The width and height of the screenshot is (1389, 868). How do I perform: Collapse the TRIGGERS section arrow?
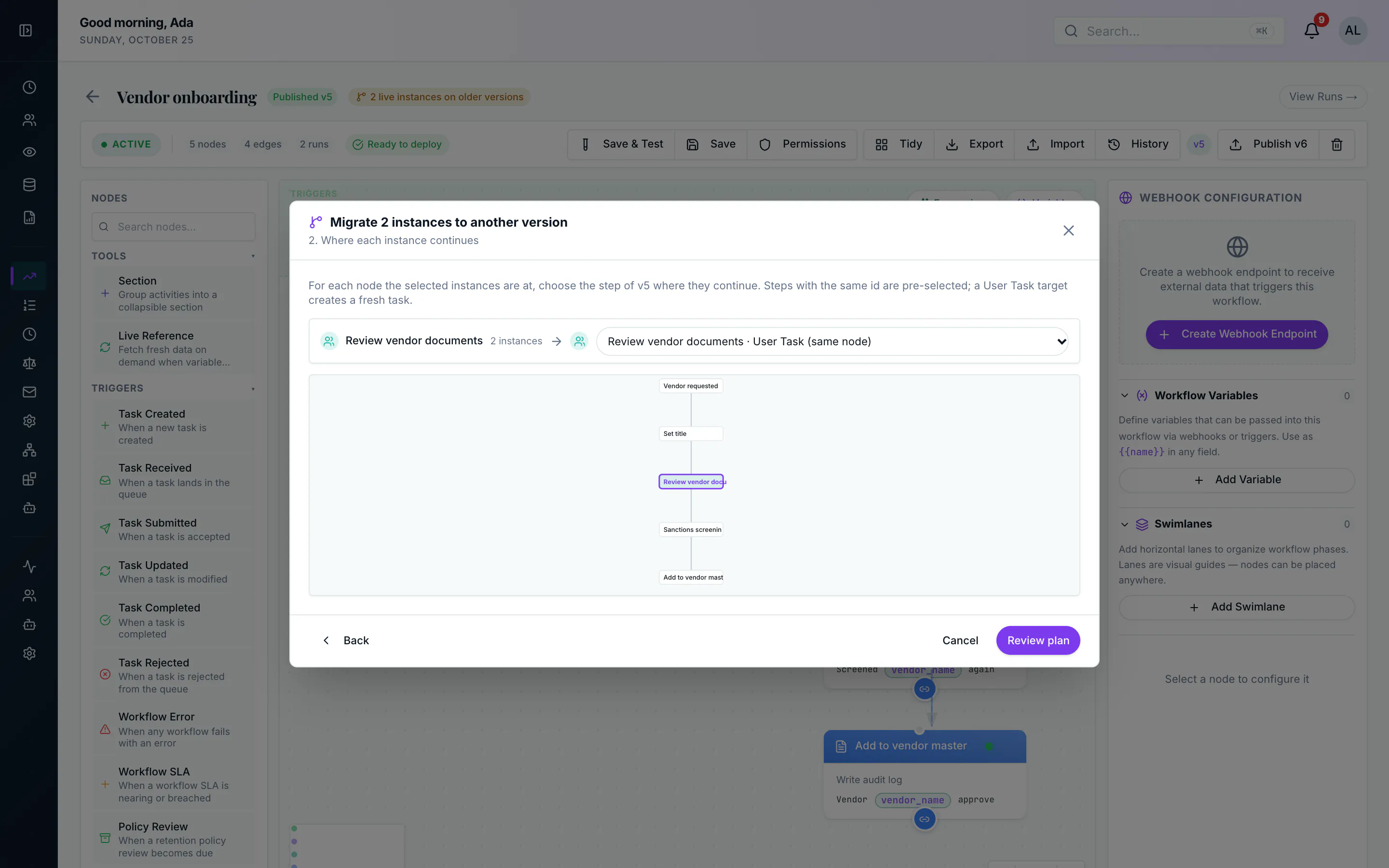click(x=253, y=389)
